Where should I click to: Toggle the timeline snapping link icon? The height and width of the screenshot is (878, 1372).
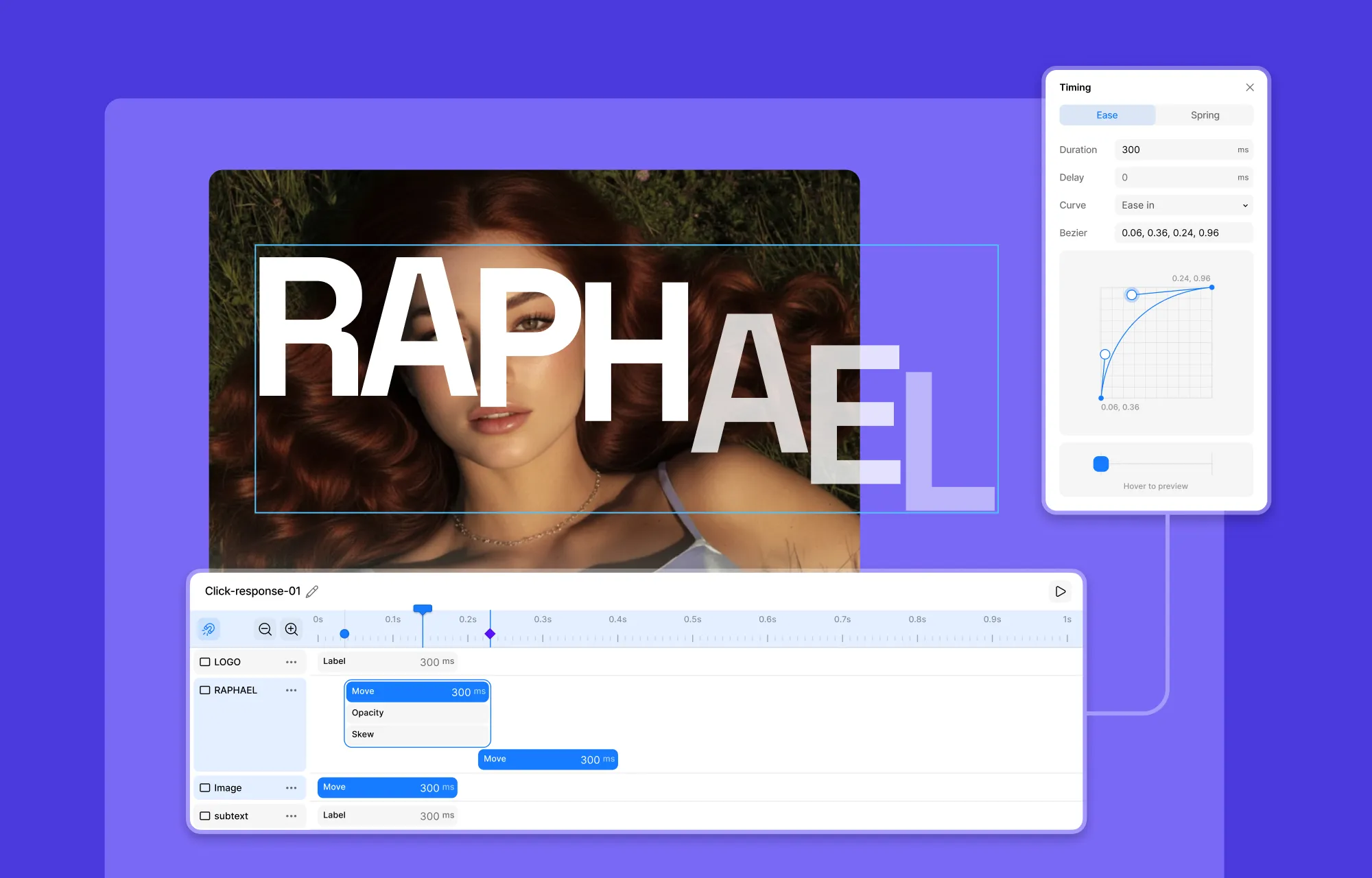209,629
